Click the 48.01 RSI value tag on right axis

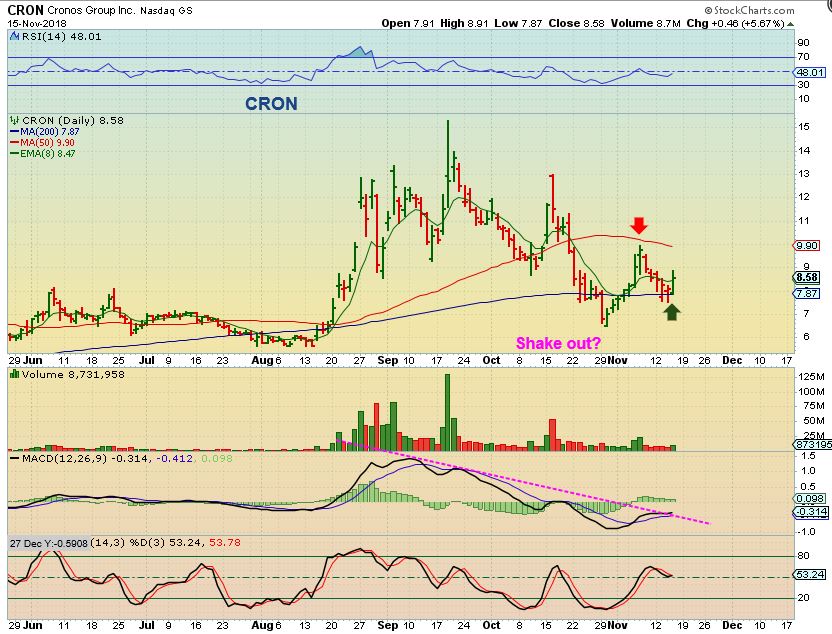point(810,73)
